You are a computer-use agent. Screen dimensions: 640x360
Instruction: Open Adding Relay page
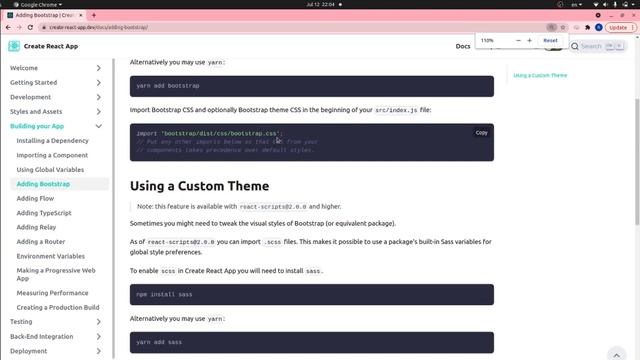coord(36,227)
